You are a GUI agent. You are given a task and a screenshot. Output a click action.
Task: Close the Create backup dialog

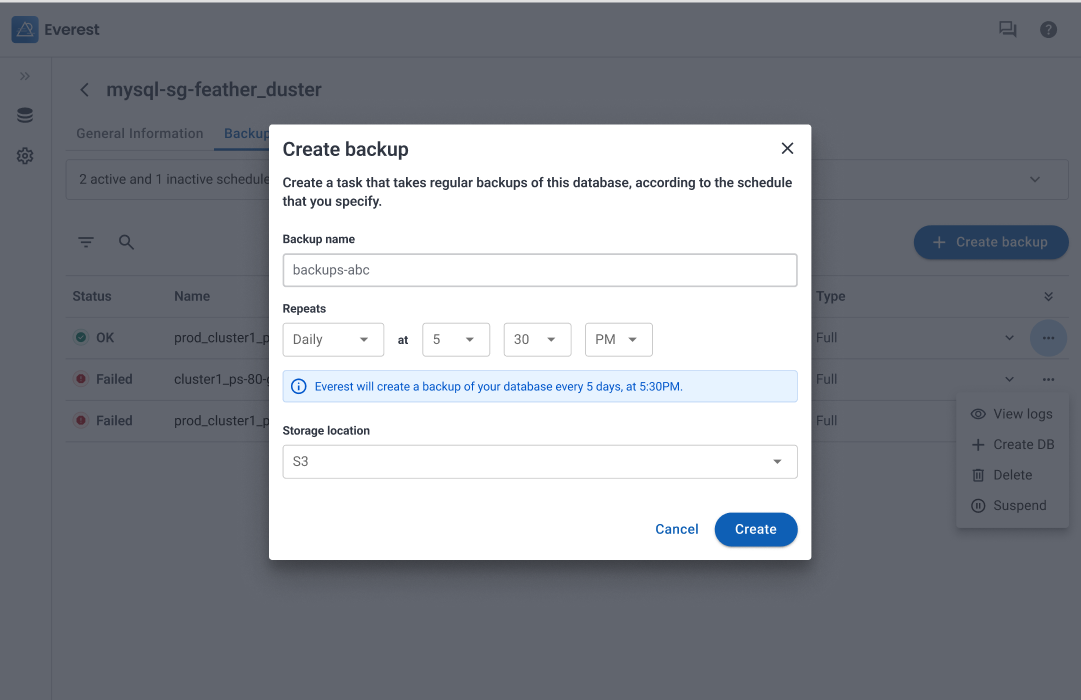[787, 149]
